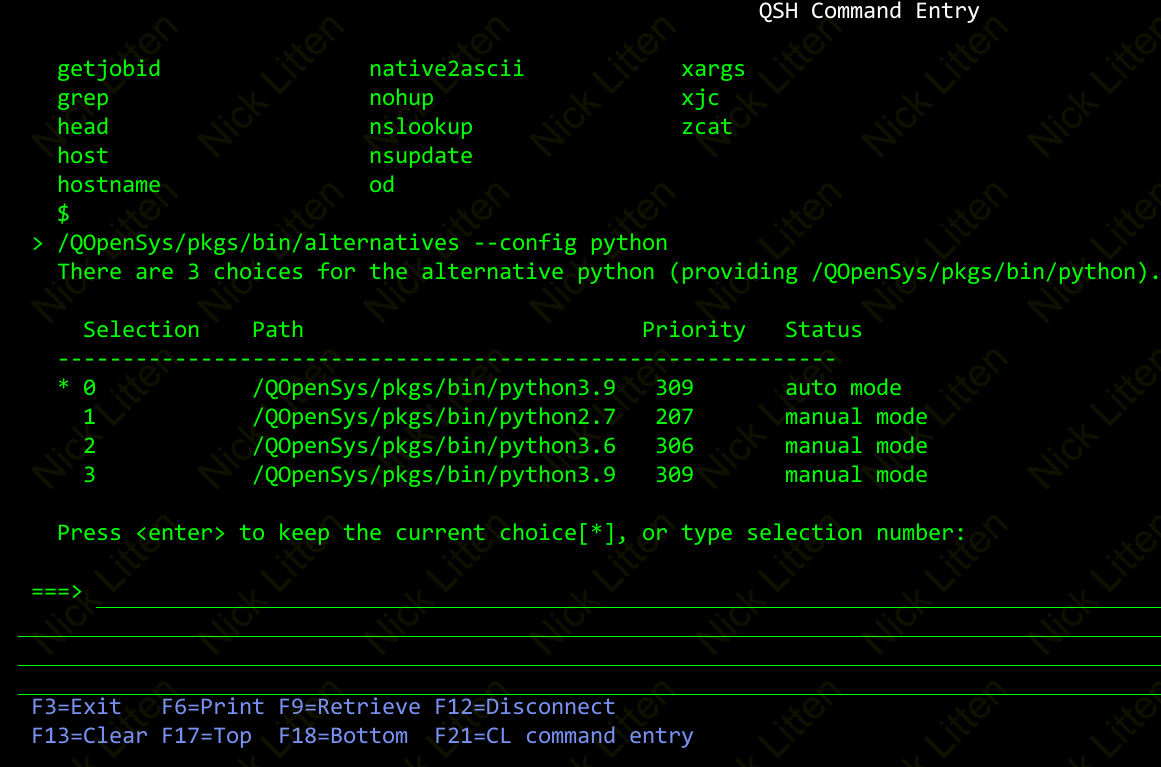Click selection number 1

[x=90, y=416]
